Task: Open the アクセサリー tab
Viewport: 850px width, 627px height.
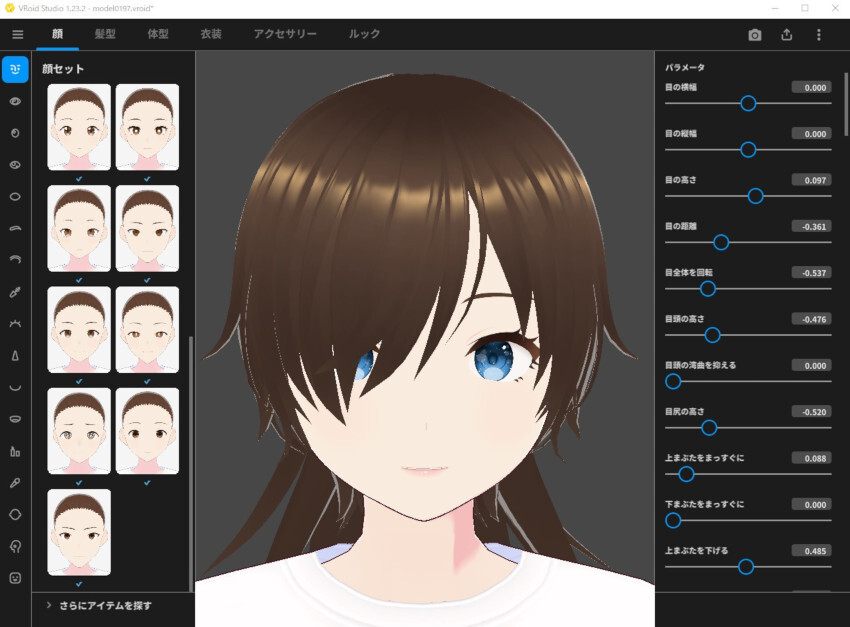Action: (x=285, y=34)
